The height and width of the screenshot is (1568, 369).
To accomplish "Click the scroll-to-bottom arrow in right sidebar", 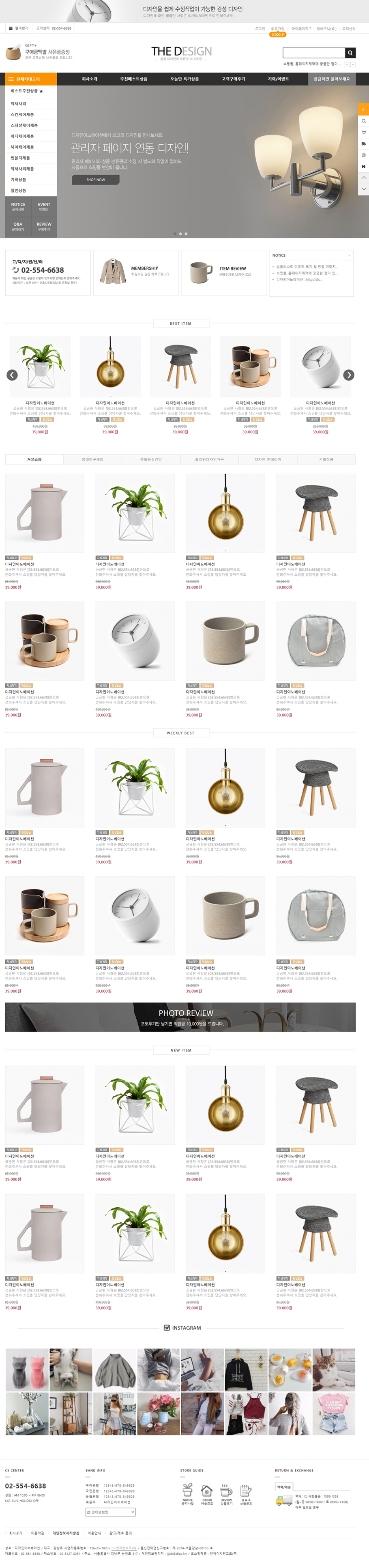I will pos(363,189).
